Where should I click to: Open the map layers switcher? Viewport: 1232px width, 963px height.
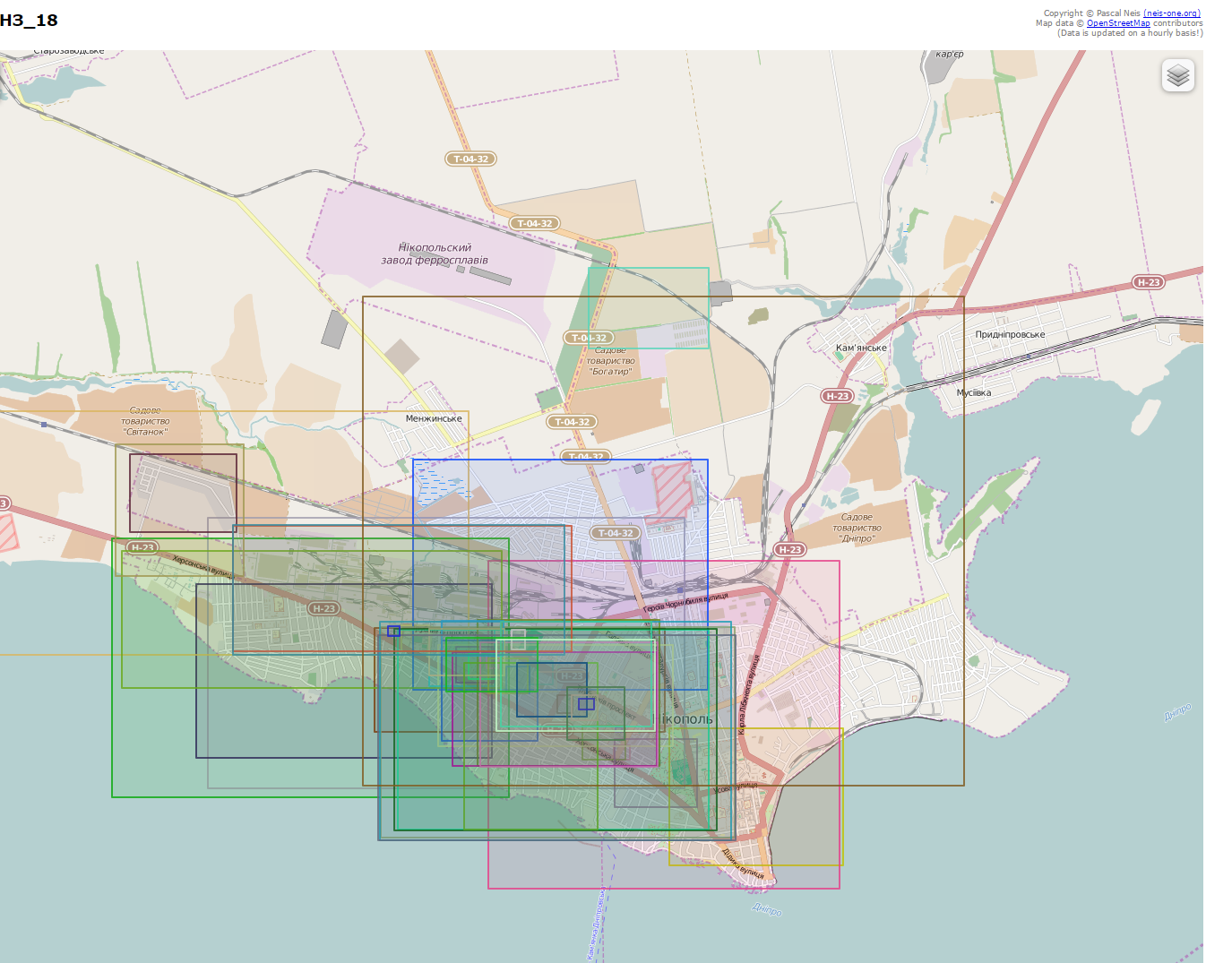point(1178,75)
